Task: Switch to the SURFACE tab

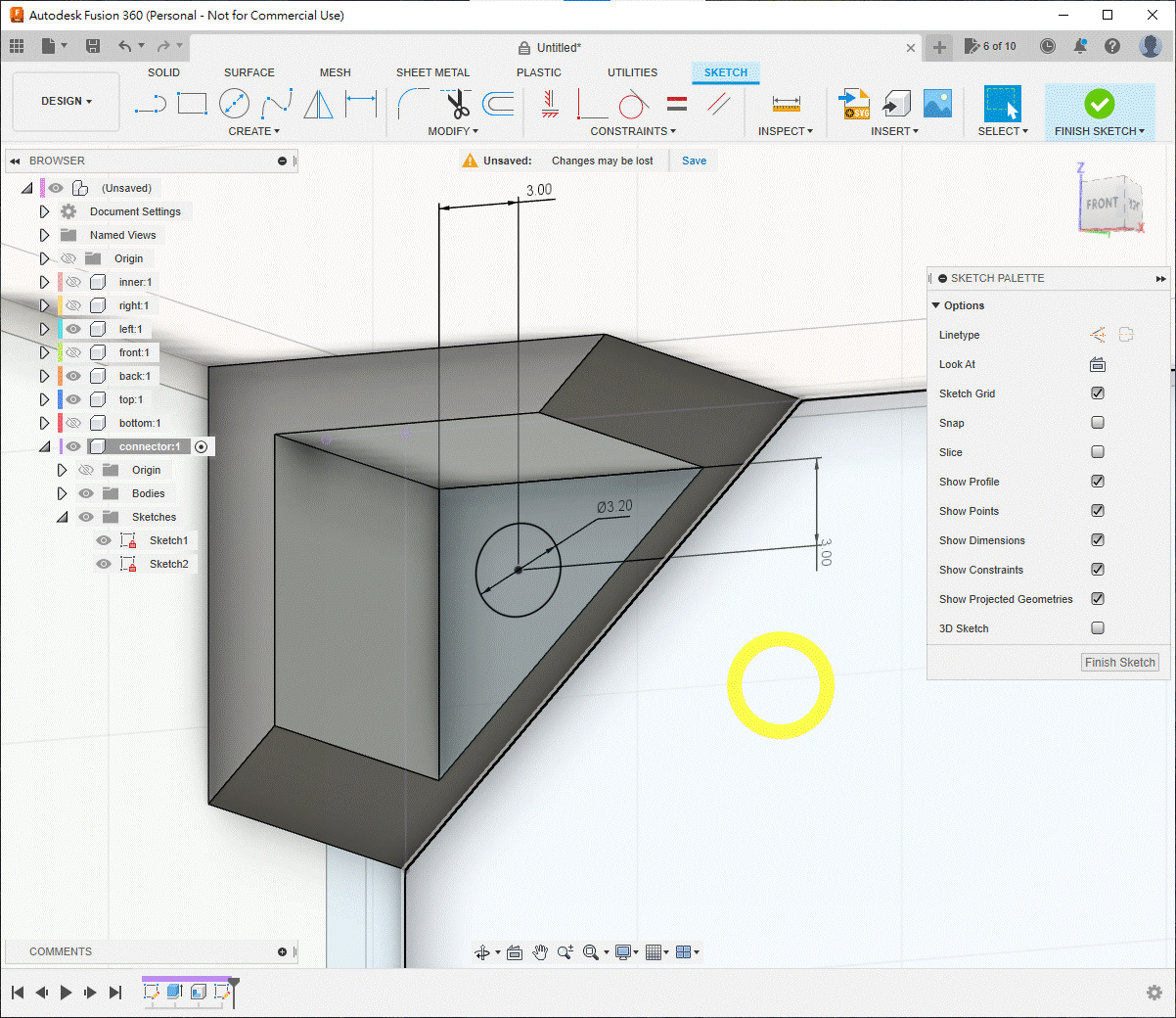Action: coord(249,72)
